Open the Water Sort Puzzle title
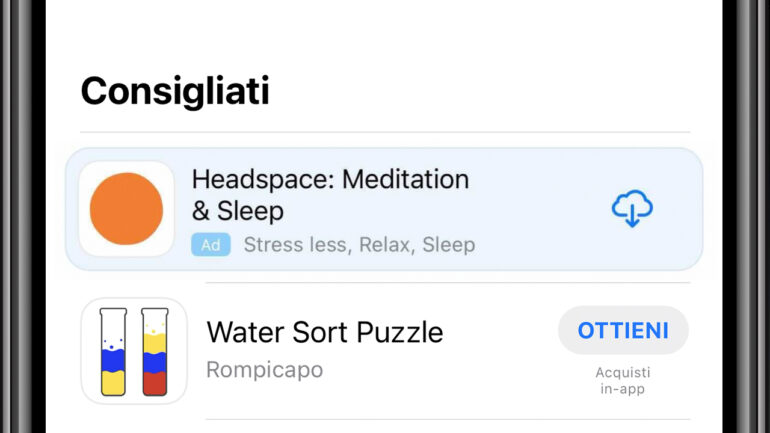Image resolution: width=770 pixels, height=433 pixels. tap(325, 332)
